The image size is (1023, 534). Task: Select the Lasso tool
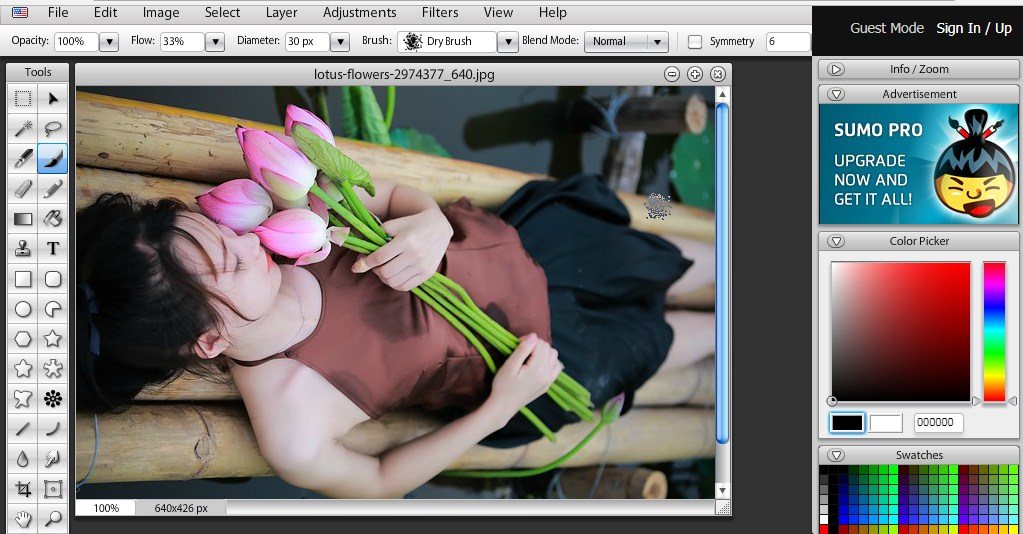click(53, 128)
